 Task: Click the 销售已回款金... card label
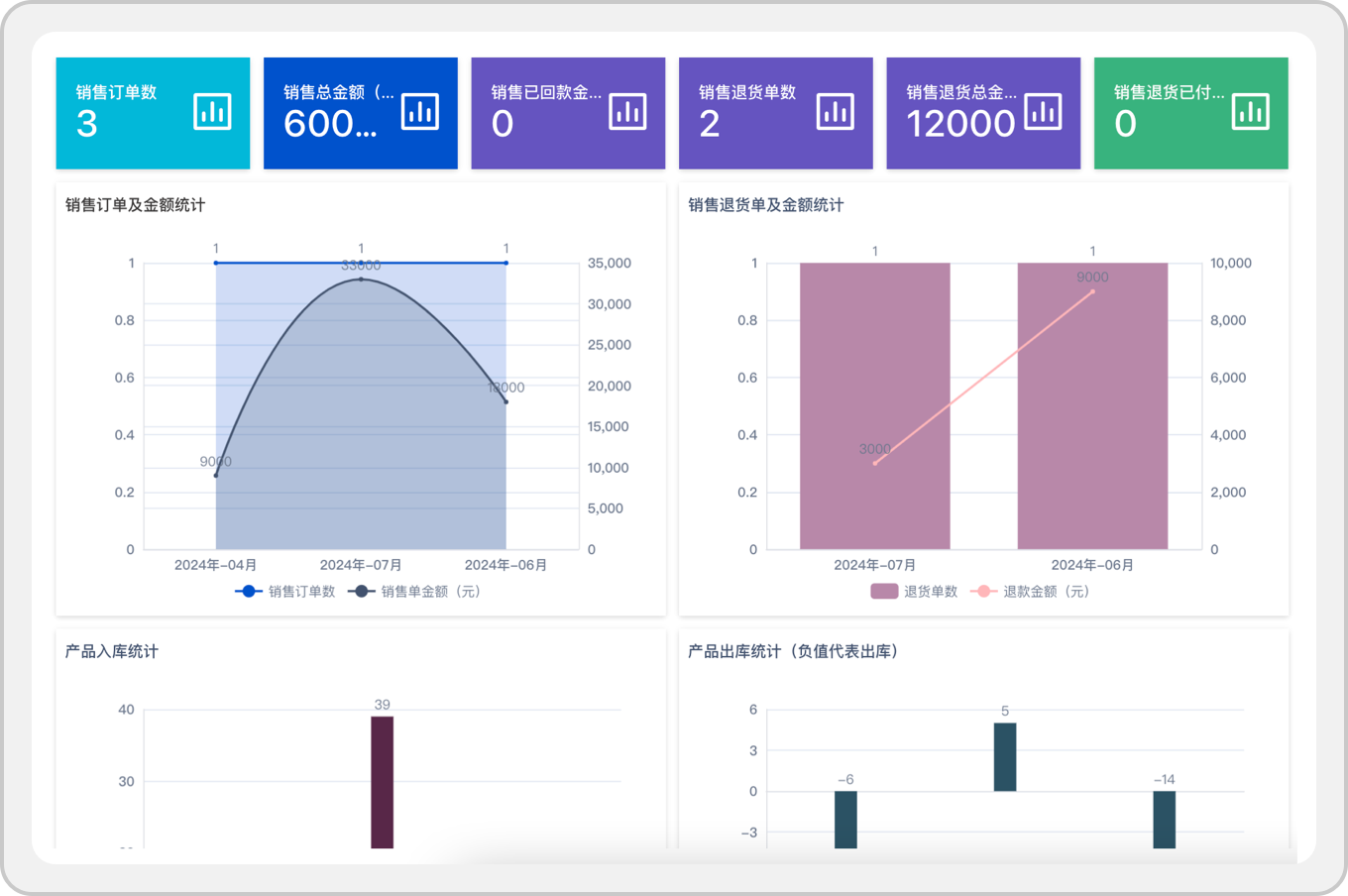(546, 92)
